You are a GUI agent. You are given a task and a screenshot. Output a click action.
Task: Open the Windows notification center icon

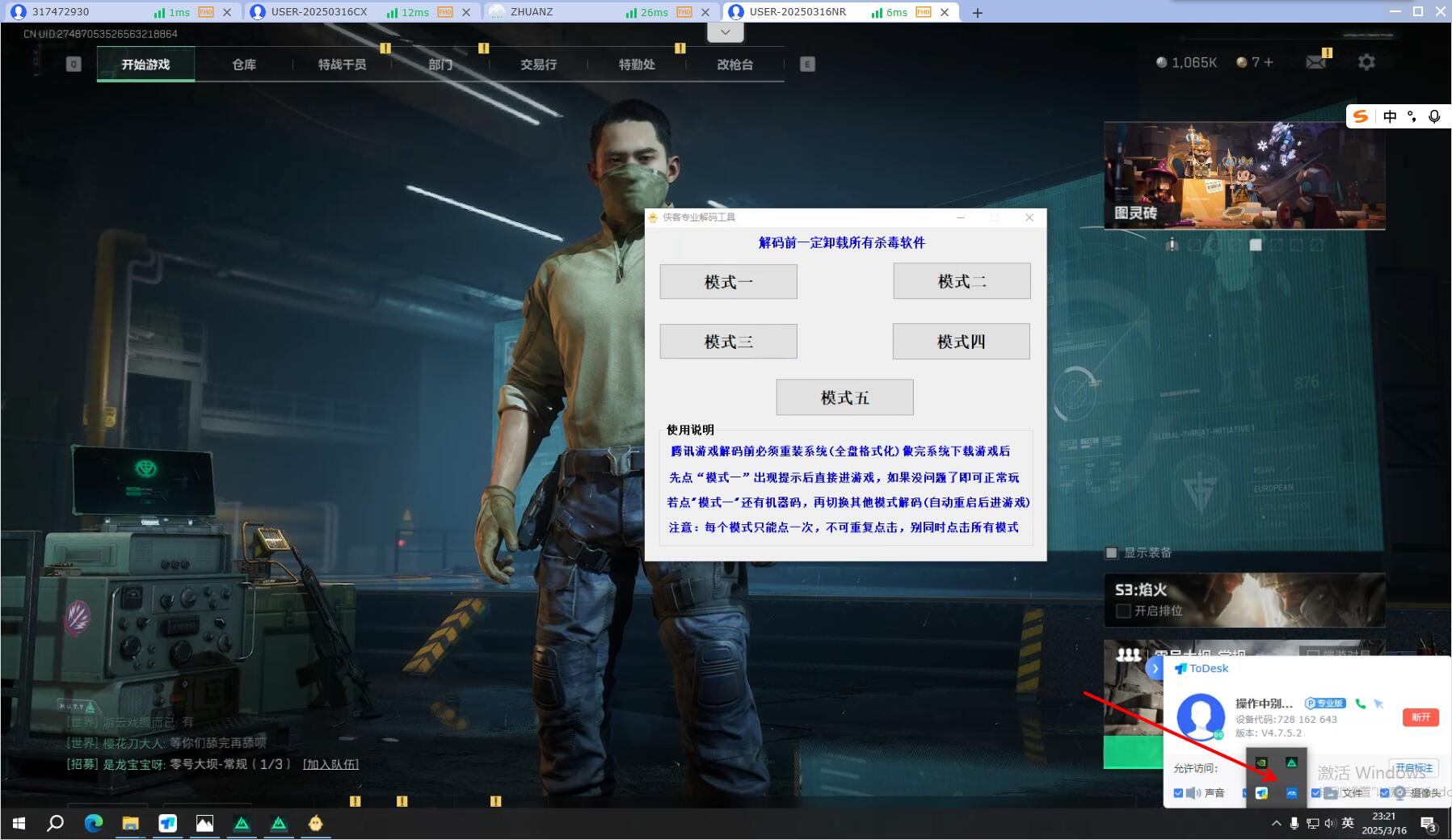1428,824
